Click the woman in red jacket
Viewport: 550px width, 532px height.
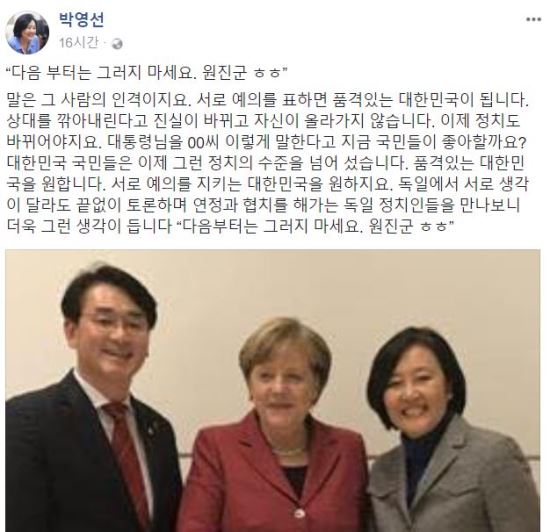[277, 424]
